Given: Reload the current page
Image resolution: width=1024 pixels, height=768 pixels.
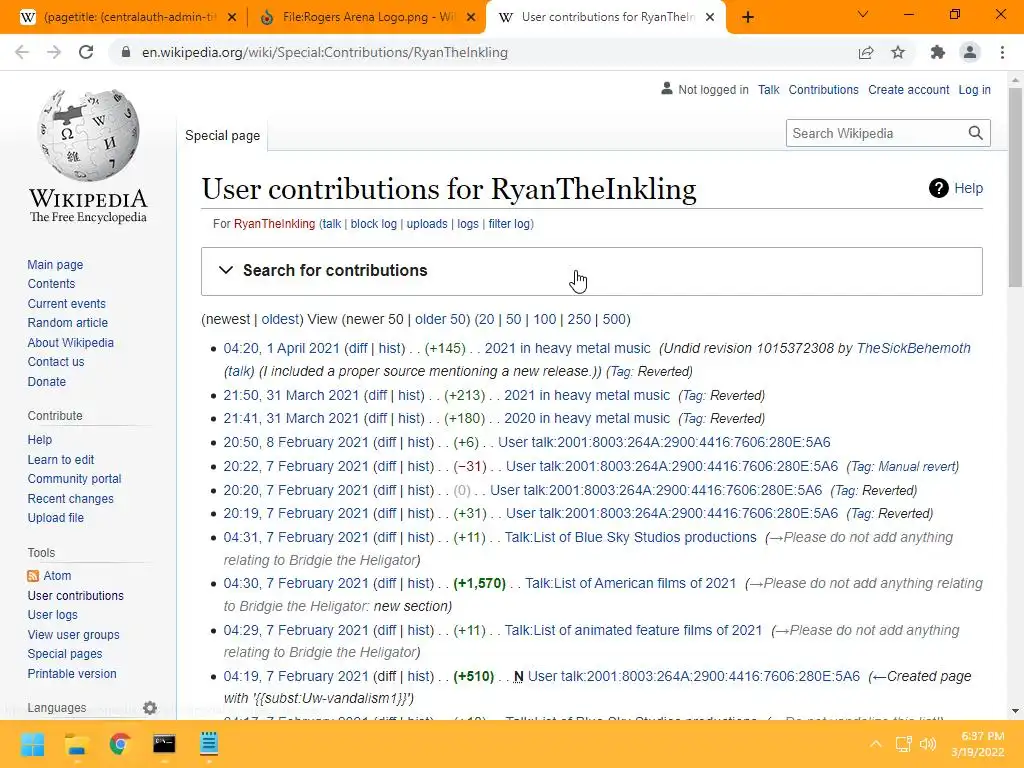Looking at the screenshot, I should [86, 52].
